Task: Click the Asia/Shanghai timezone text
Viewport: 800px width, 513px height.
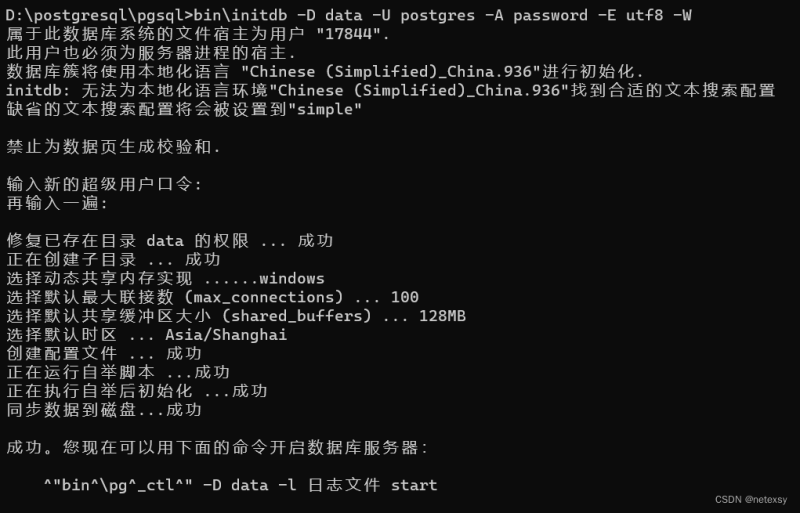Action: (226, 335)
